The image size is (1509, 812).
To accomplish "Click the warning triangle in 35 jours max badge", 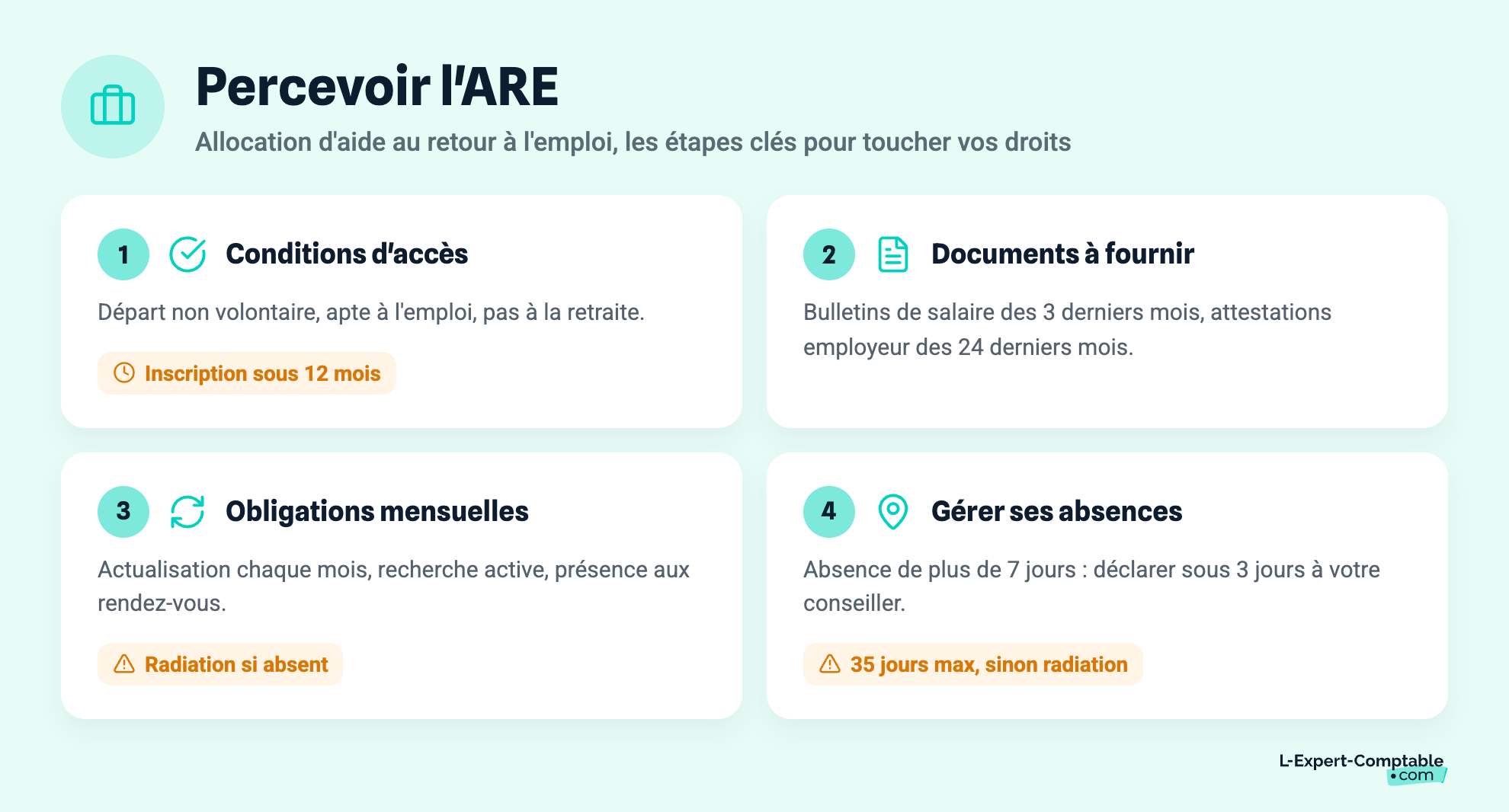I will click(830, 664).
